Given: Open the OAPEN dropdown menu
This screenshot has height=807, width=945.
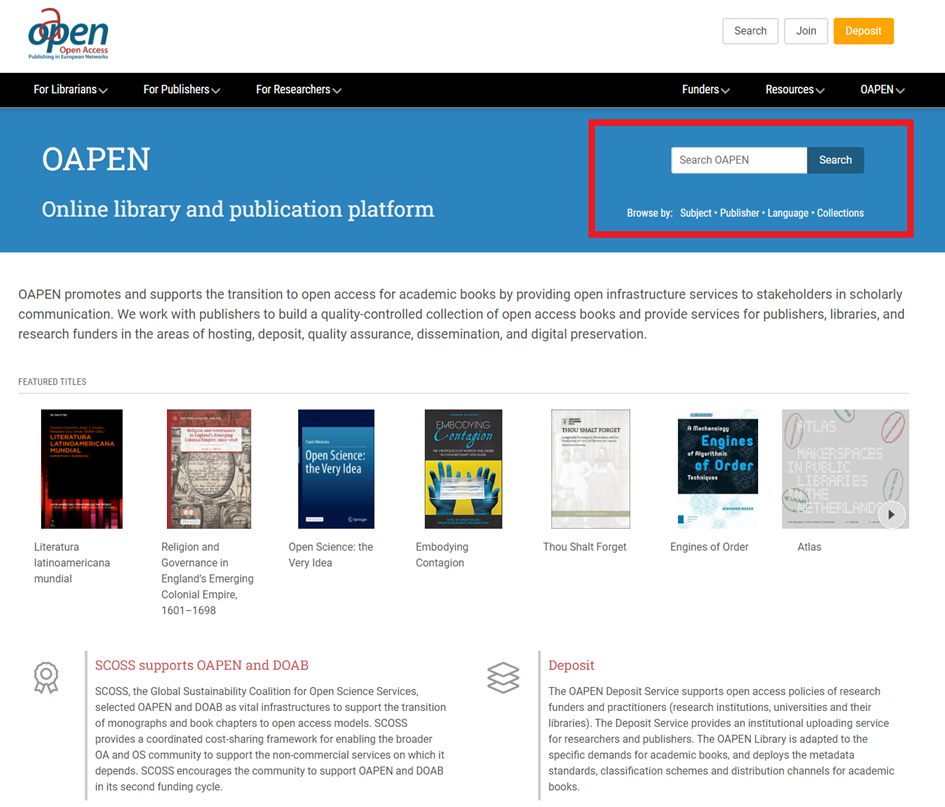Looking at the screenshot, I should [x=882, y=90].
